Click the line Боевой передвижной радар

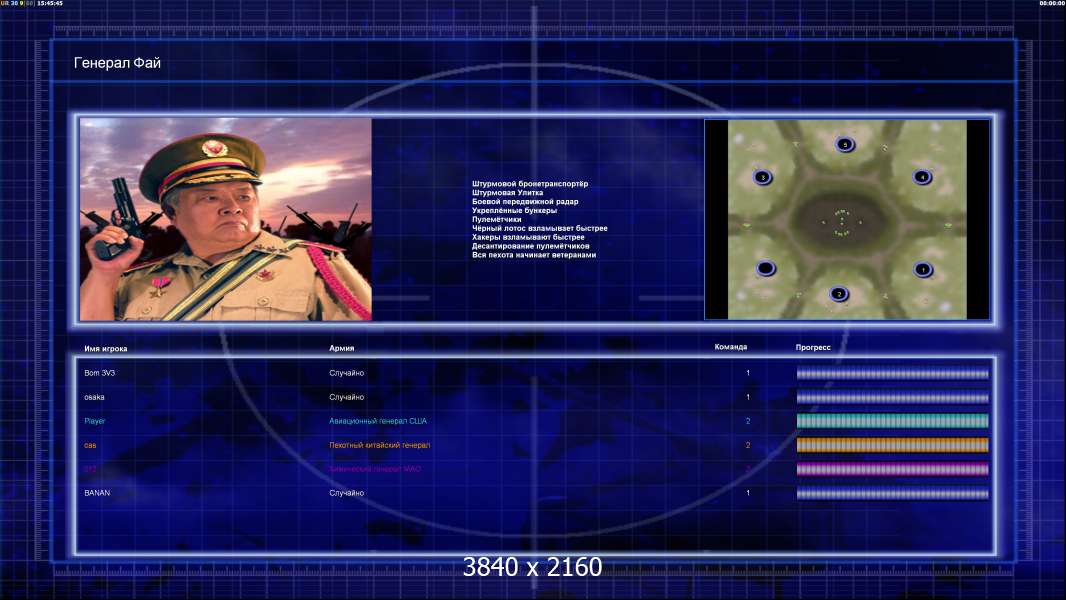click(x=525, y=201)
